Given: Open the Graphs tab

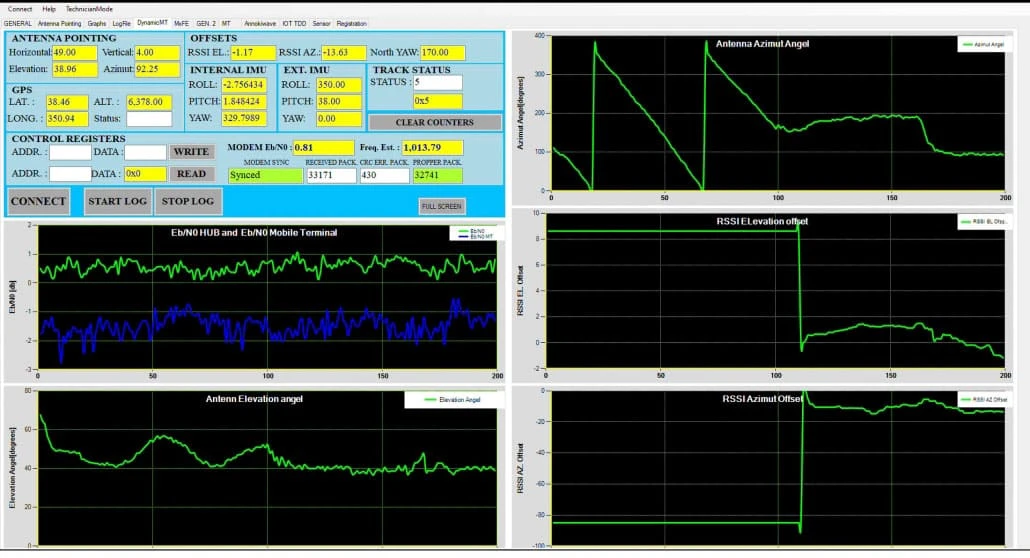Looking at the screenshot, I should (x=96, y=22).
